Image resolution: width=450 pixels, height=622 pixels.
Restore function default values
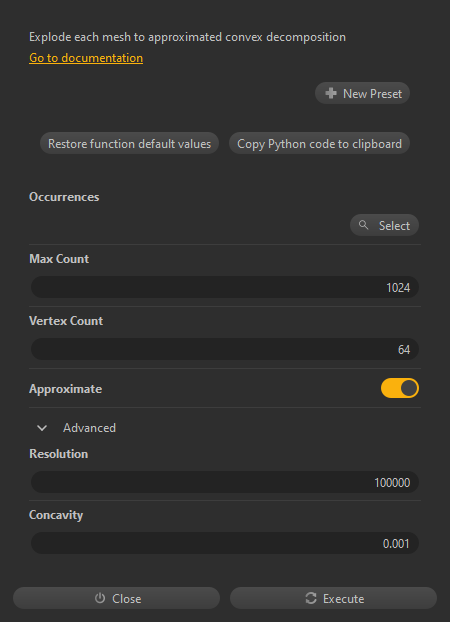pyautogui.click(x=129, y=143)
